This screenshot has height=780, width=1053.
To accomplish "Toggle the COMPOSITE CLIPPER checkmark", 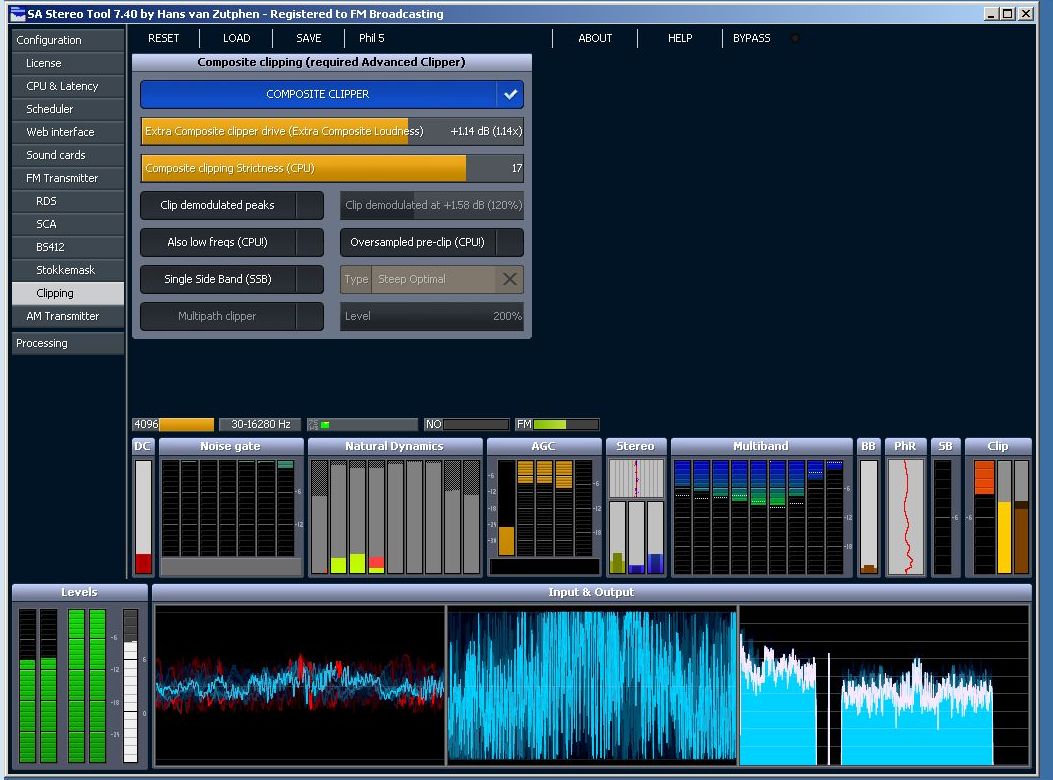I will (x=510, y=94).
